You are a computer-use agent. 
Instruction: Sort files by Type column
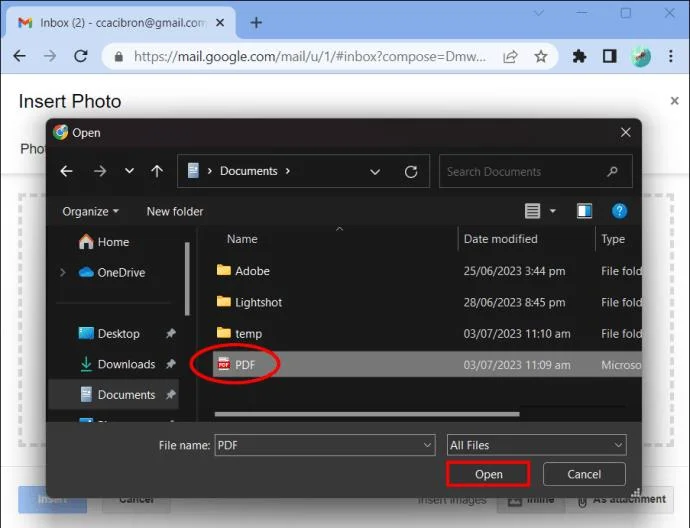(x=613, y=239)
